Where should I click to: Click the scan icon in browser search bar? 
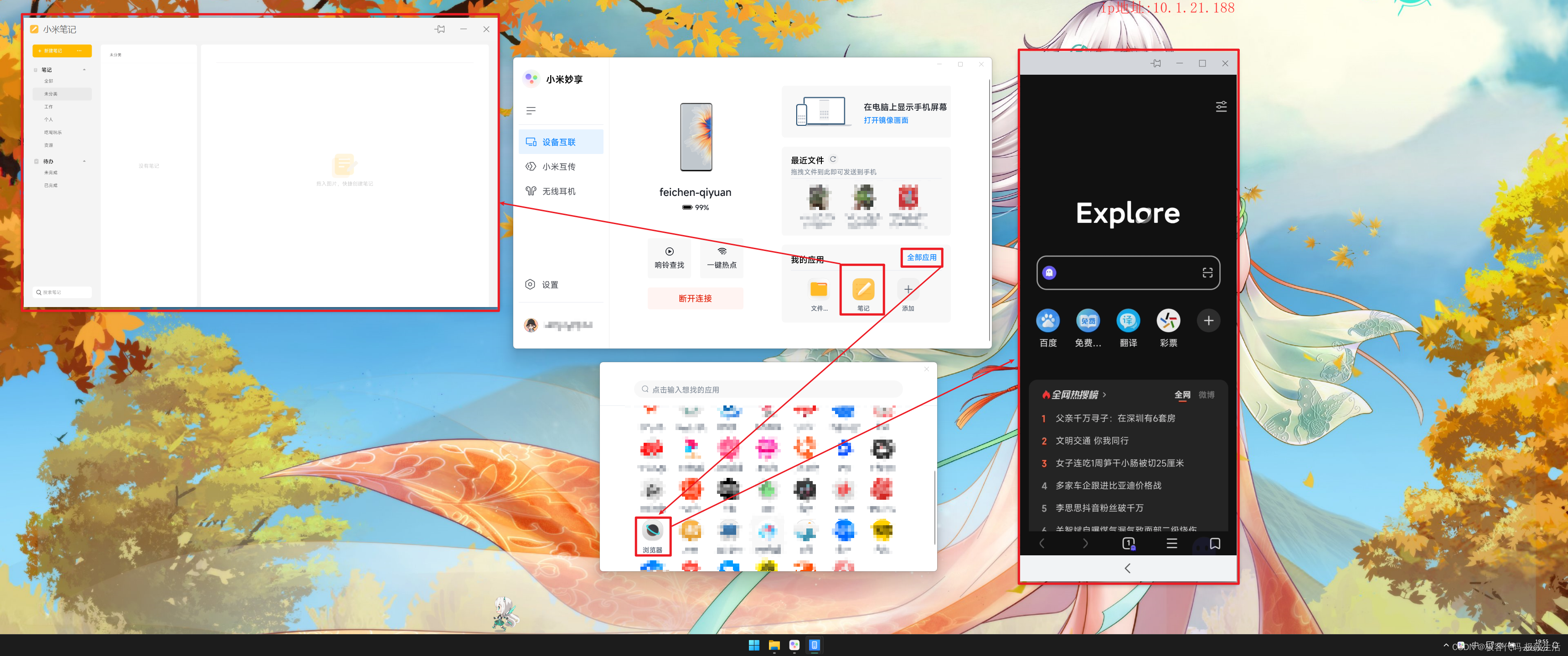click(1207, 272)
